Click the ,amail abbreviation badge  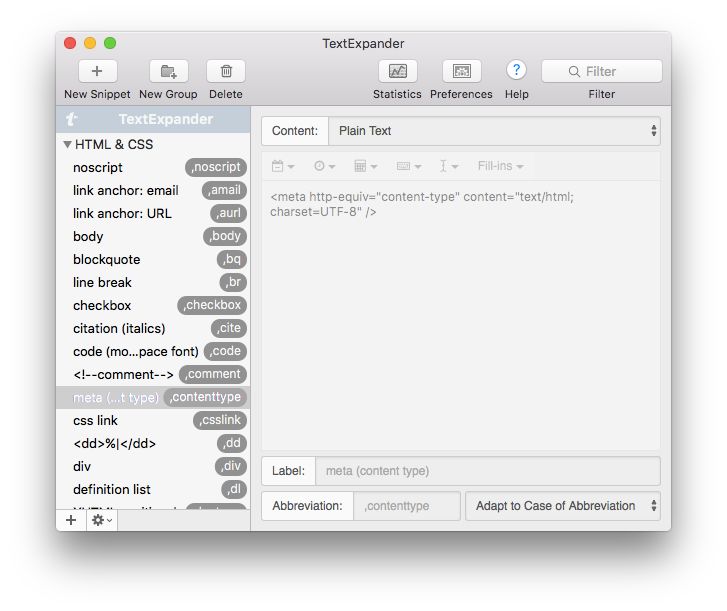[224, 191]
